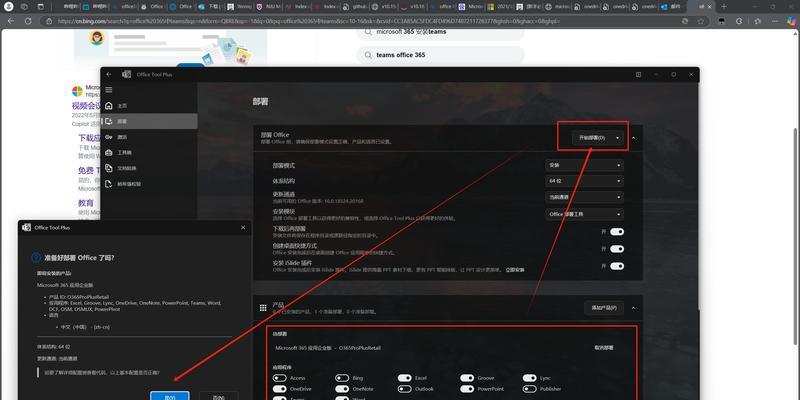Viewport: 800px width, 400px height.
Task: Click the browser profile avatar icon
Action: (x=9, y=7)
